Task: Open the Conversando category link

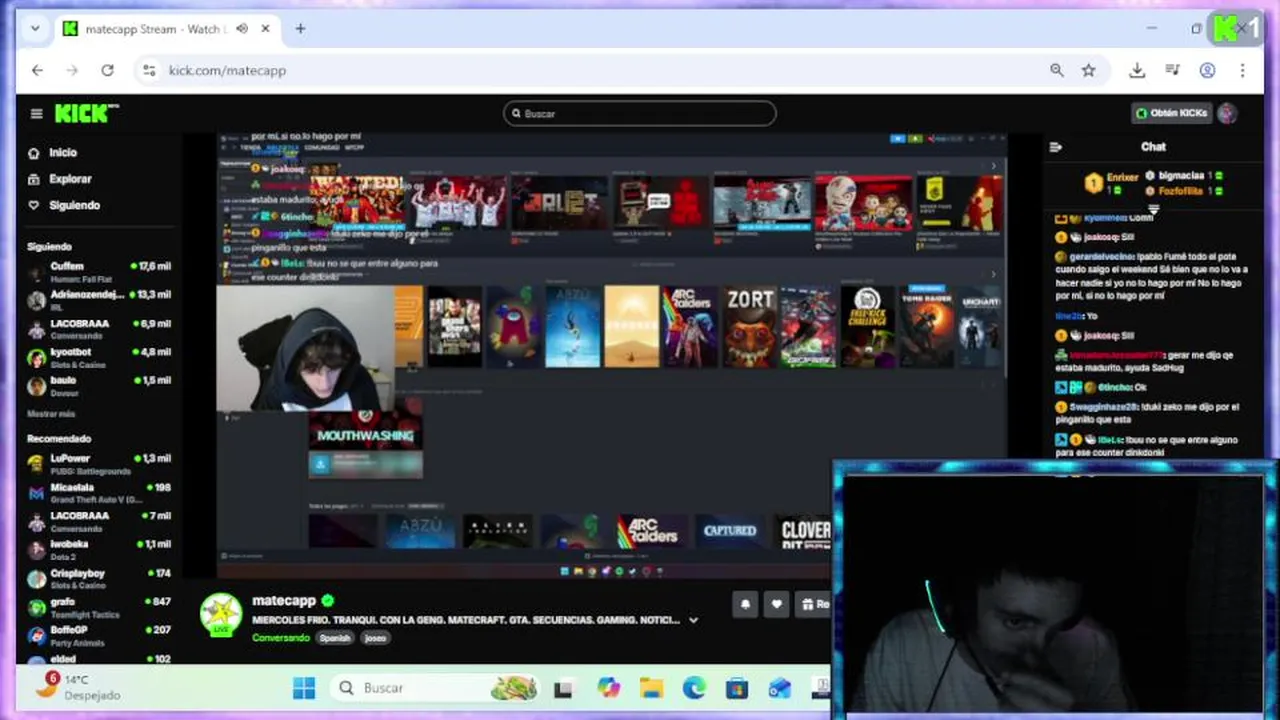Action: click(x=280, y=638)
